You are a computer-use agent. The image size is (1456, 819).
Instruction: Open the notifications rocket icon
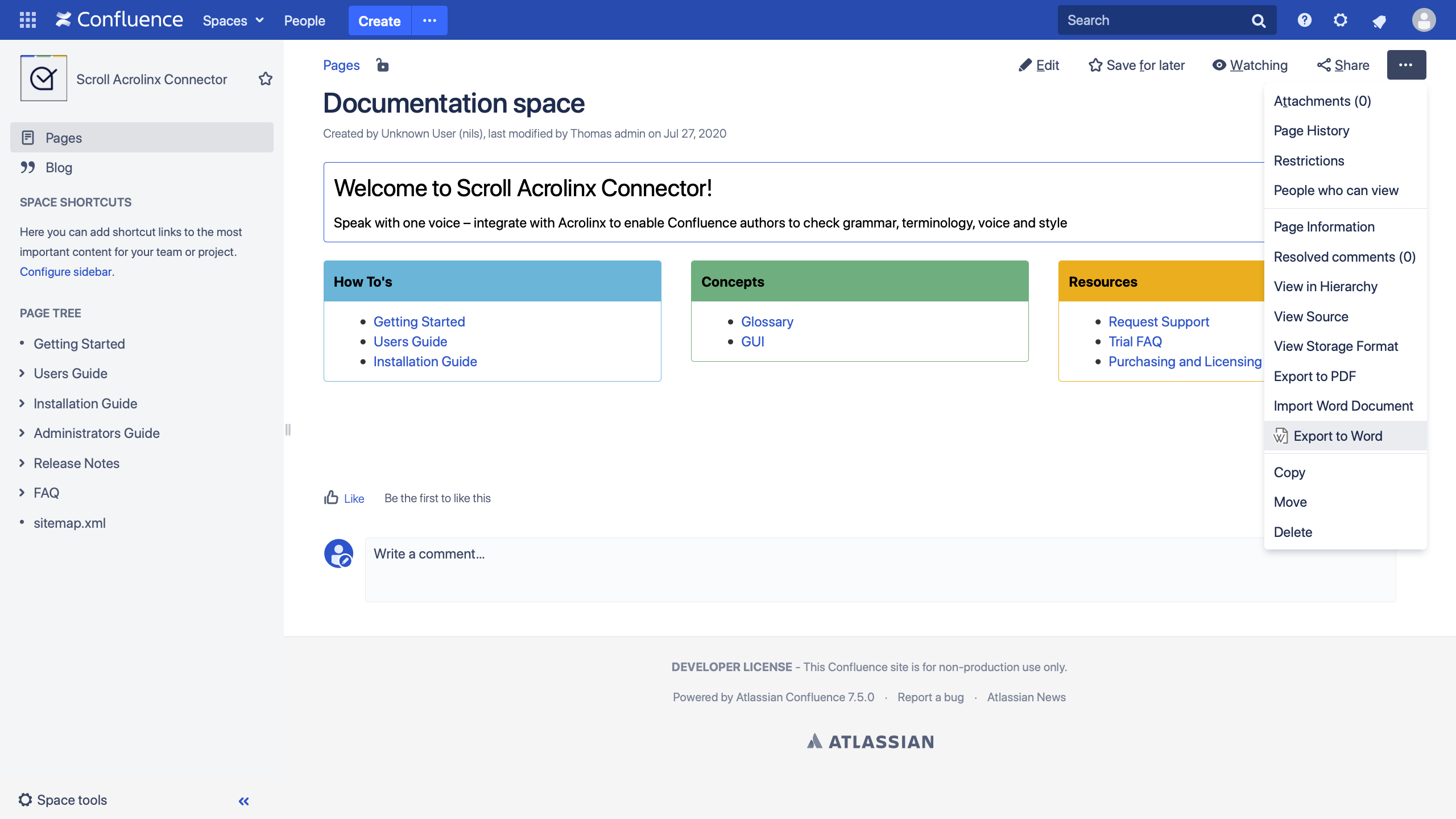(x=1379, y=22)
